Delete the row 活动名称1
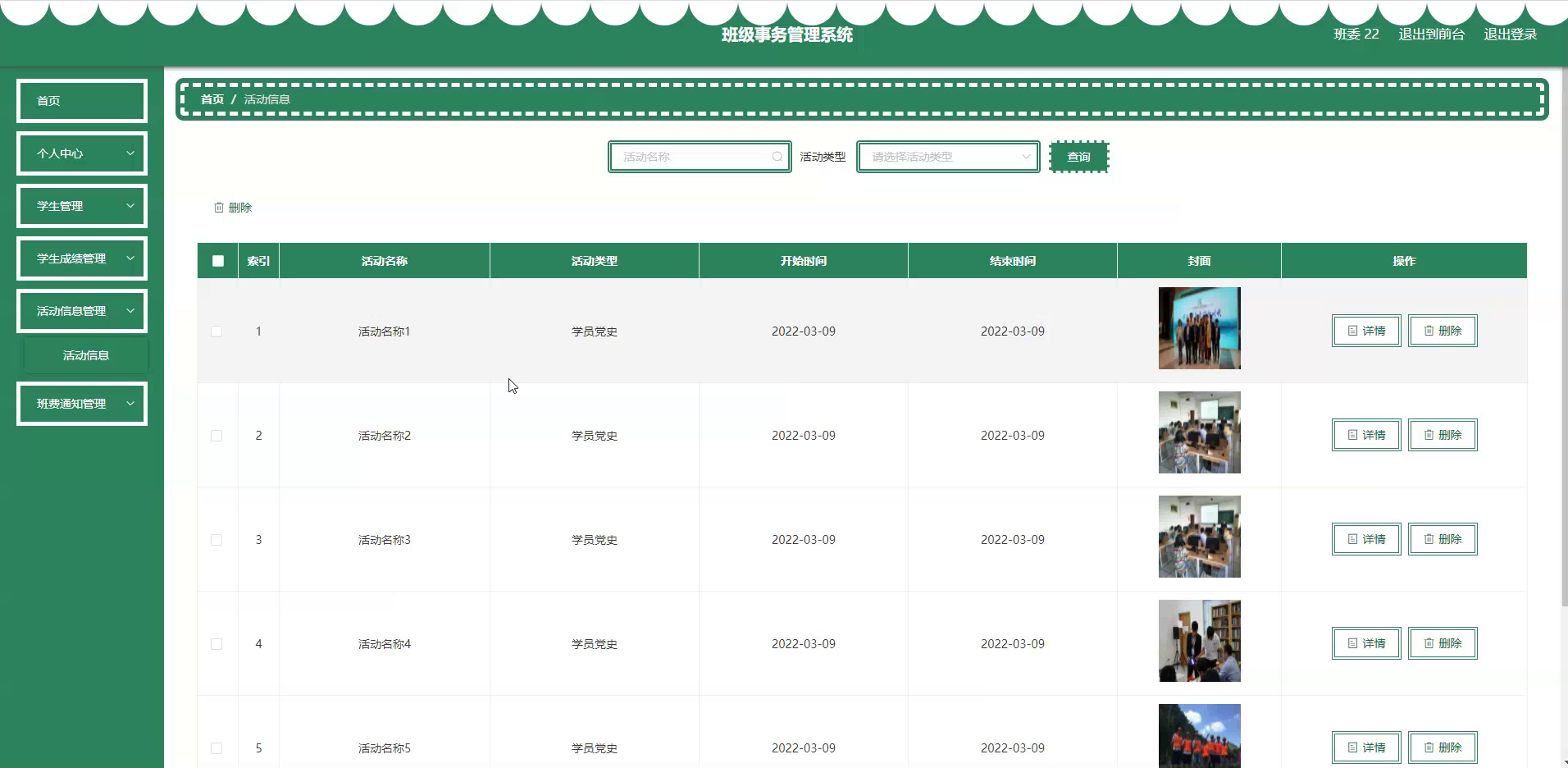The image size is (1568, 768). tap(1443, 331)
